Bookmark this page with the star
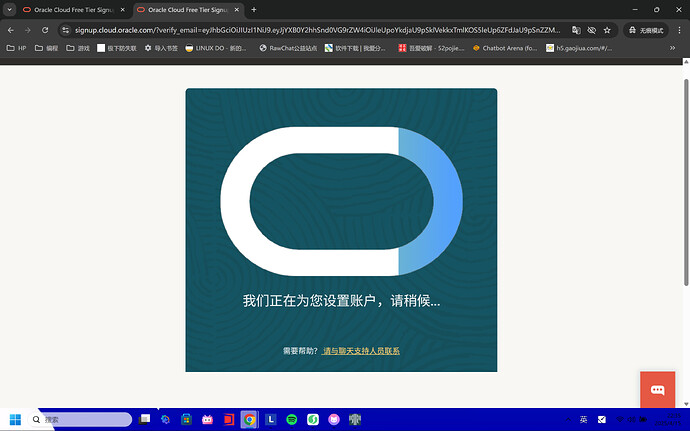690x431 pixels. (x=607, y=30)
